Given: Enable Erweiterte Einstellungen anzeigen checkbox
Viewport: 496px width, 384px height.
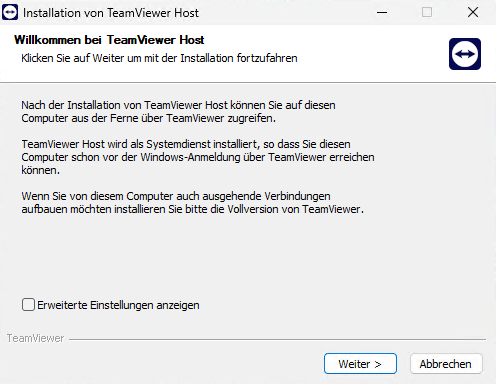Looking at the screenshot, I should (28, 305).
